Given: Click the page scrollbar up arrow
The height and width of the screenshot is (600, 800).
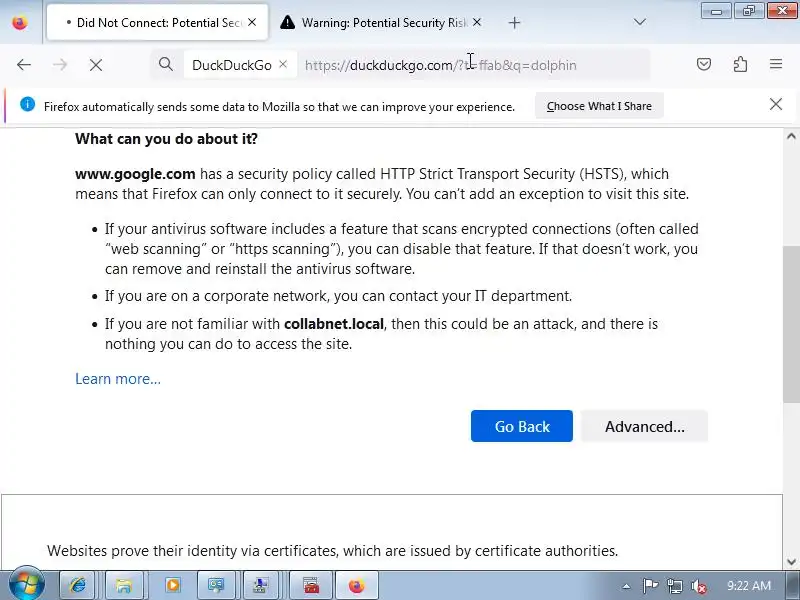Looking at the screenshot, I should 791,136.
